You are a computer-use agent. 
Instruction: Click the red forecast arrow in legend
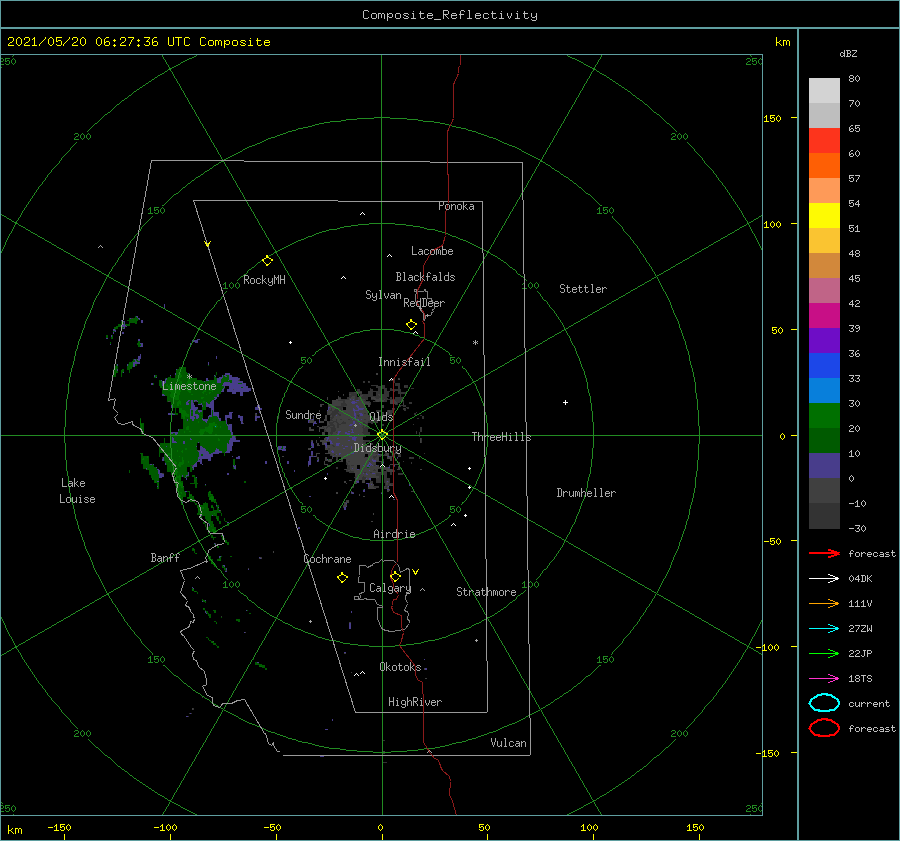(824, 553)
